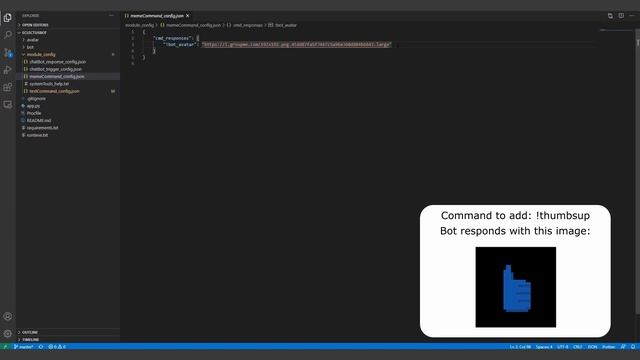Open Source Control view icon

(7, 53)
